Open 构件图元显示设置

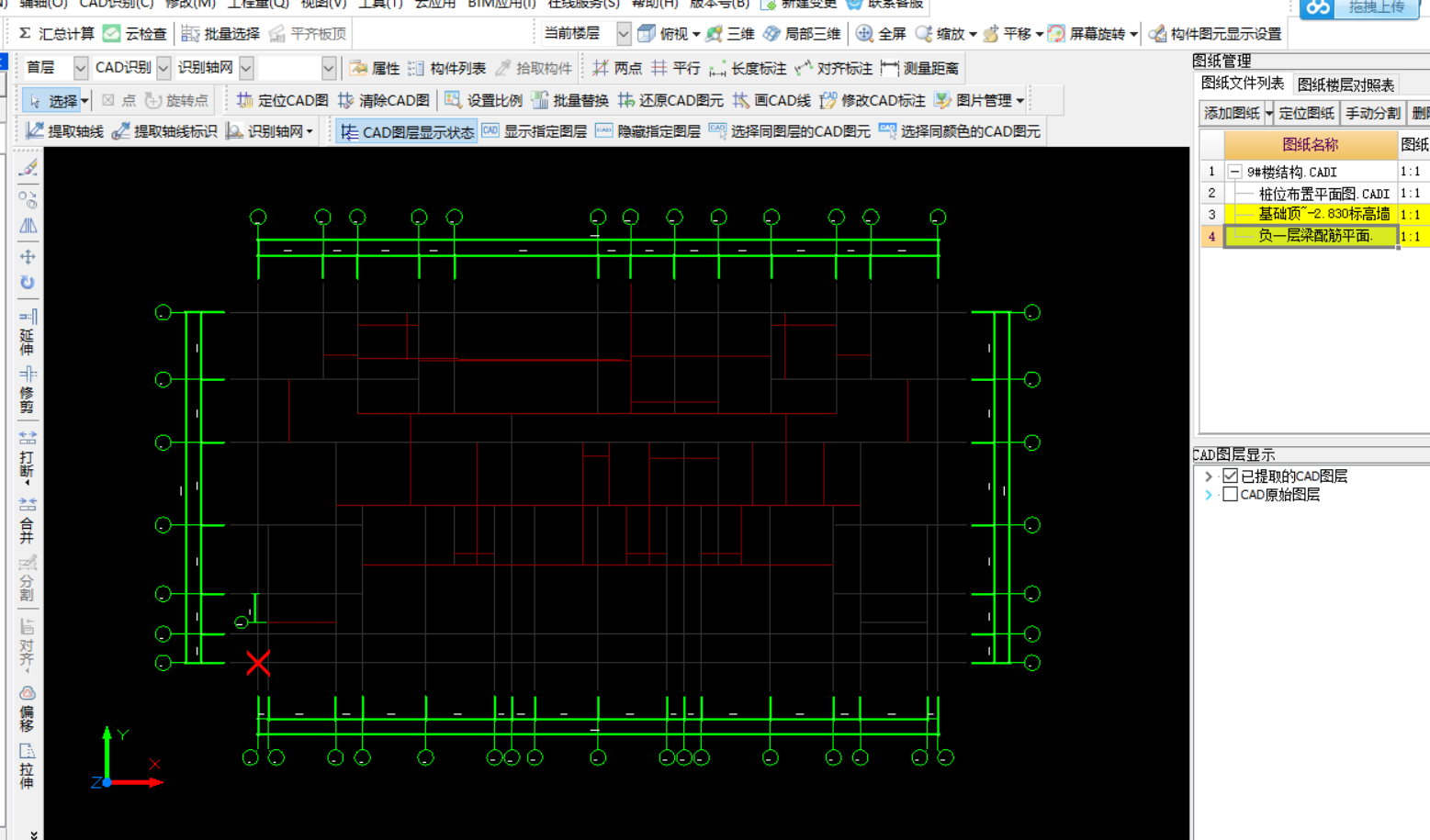[1215, 34]
